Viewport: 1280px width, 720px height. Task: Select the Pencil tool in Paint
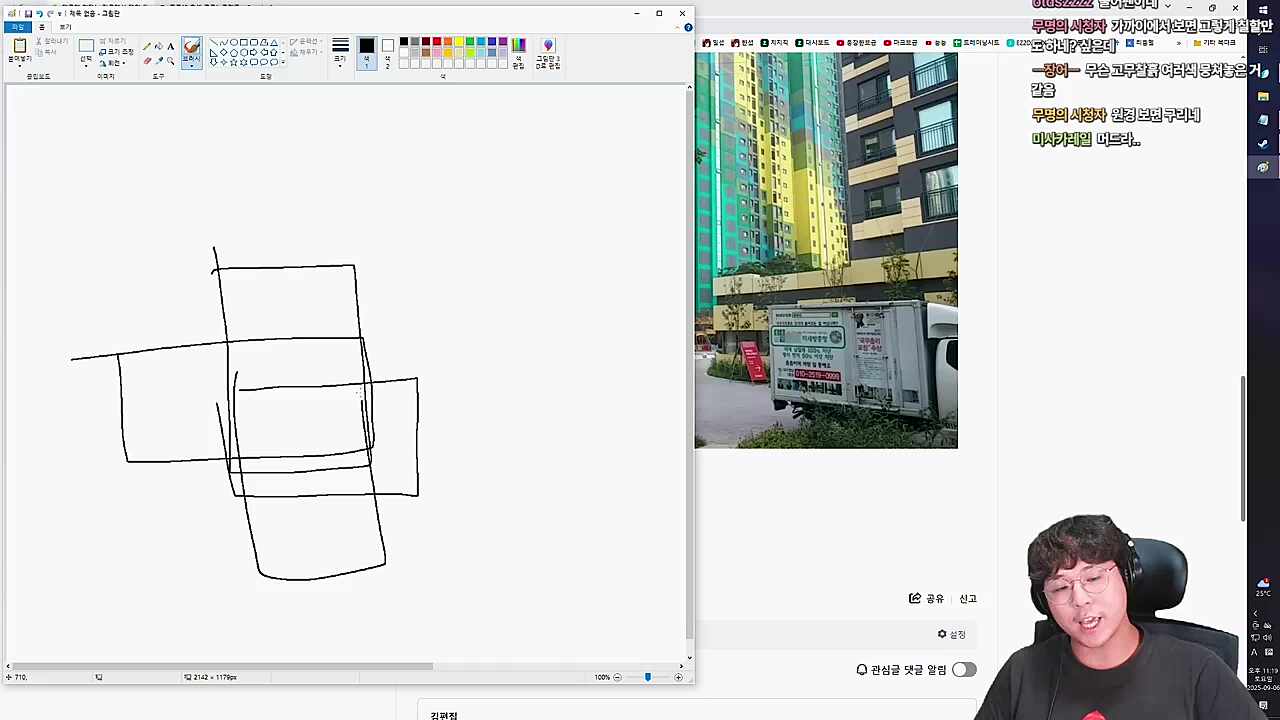point(147,47)
